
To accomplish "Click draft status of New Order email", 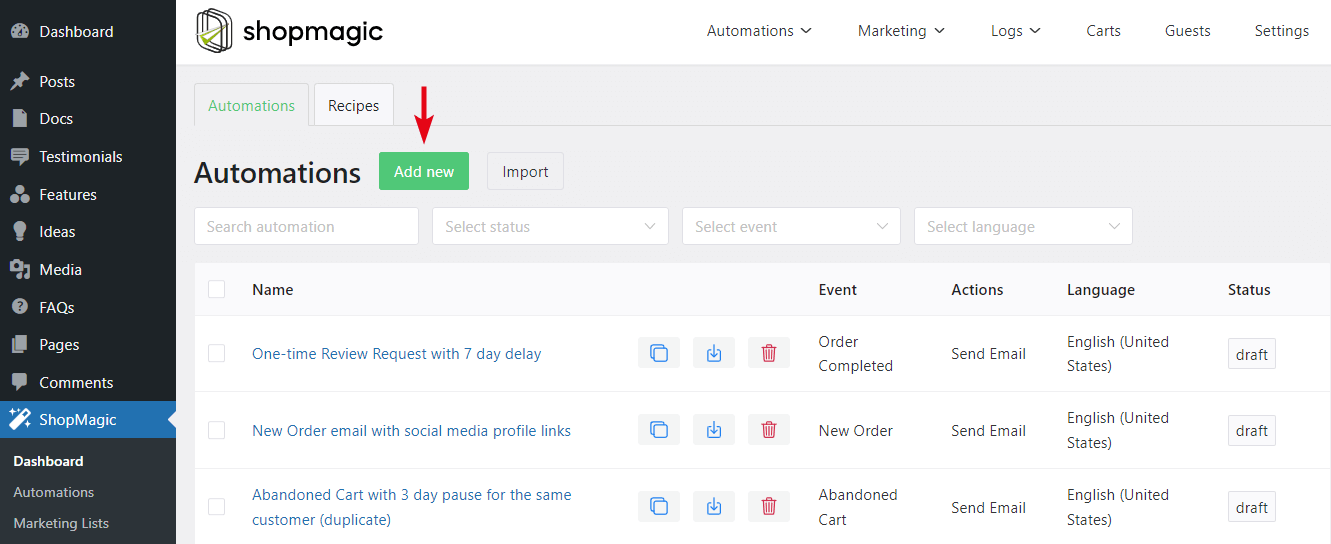I will [1252, 431].
